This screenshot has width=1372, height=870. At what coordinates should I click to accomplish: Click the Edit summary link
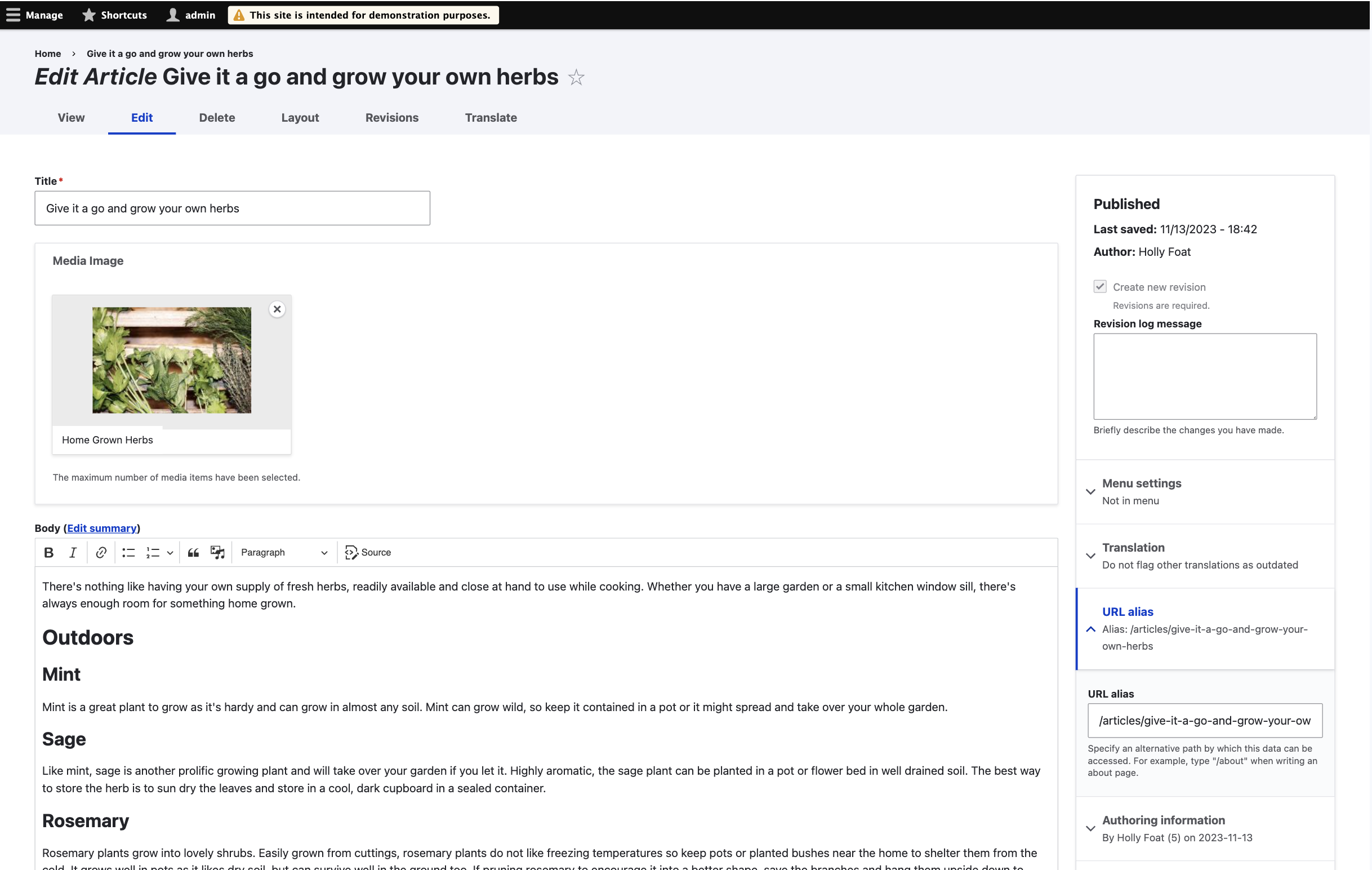tap(102, 528)
